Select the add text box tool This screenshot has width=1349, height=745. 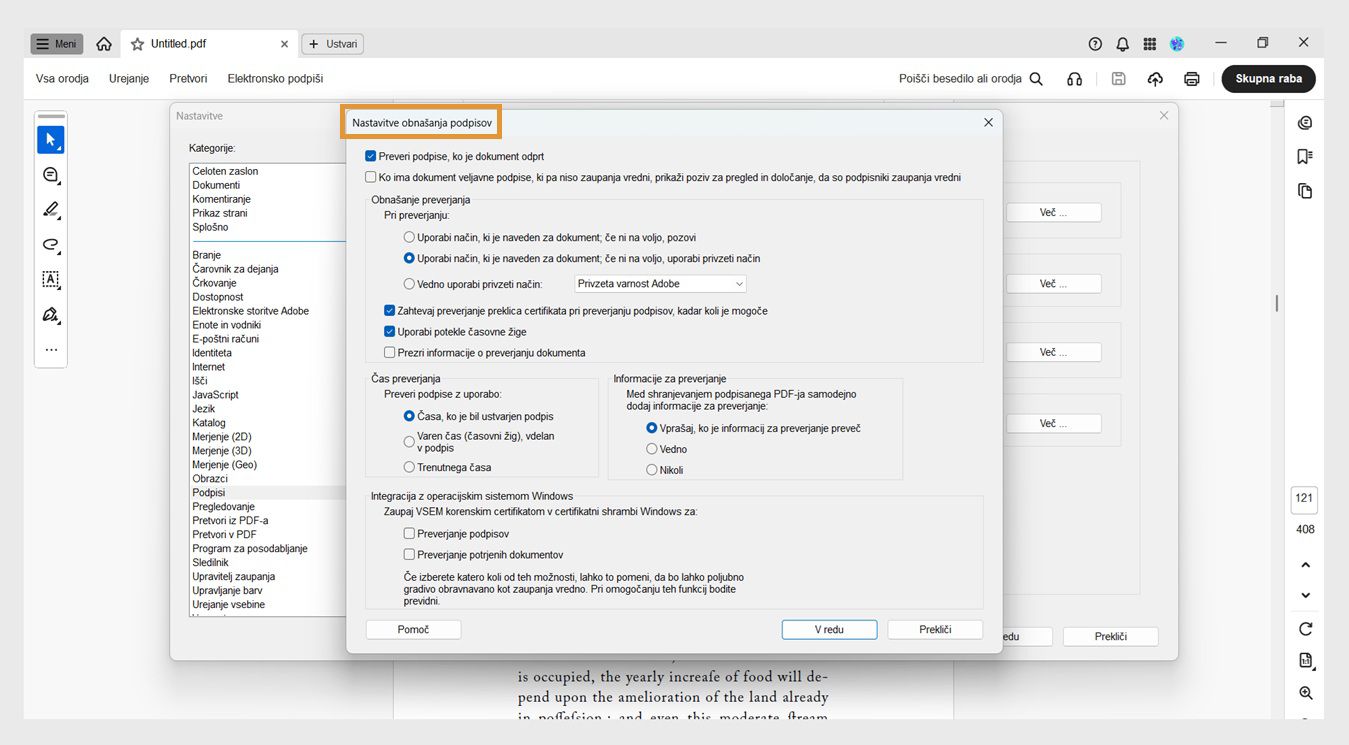(51, 280)
